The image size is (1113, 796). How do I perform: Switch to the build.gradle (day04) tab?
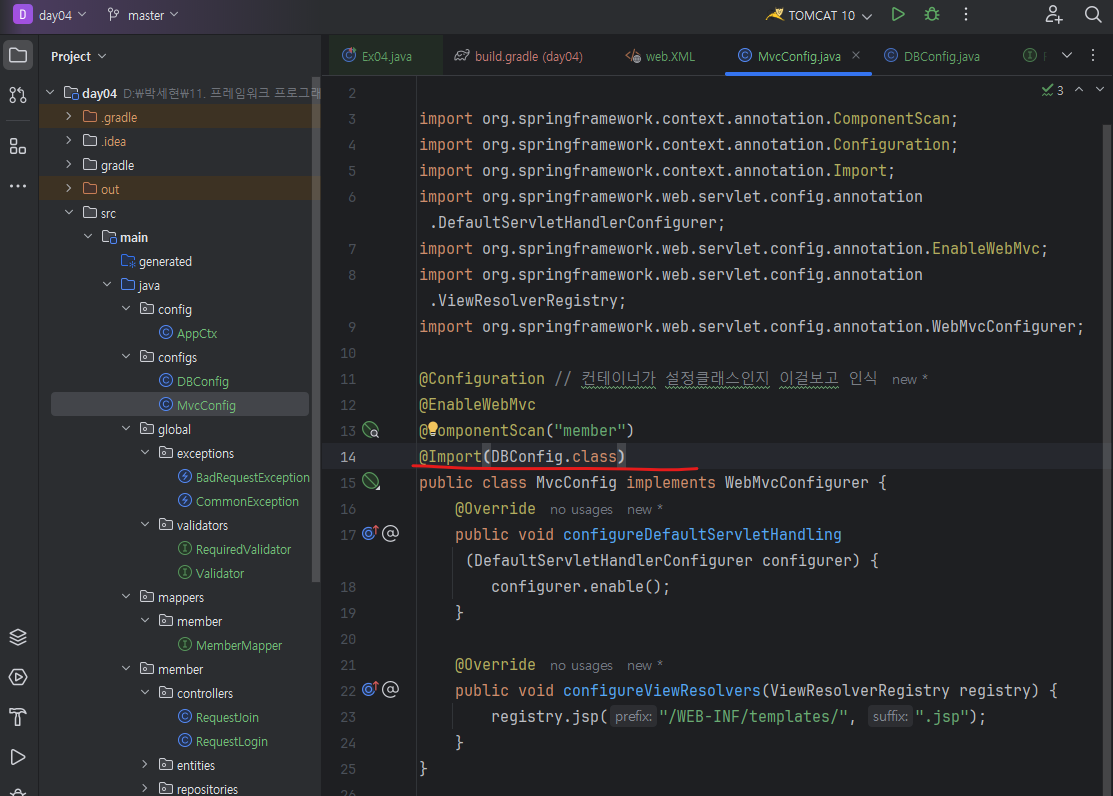click(x=528, y=56)
